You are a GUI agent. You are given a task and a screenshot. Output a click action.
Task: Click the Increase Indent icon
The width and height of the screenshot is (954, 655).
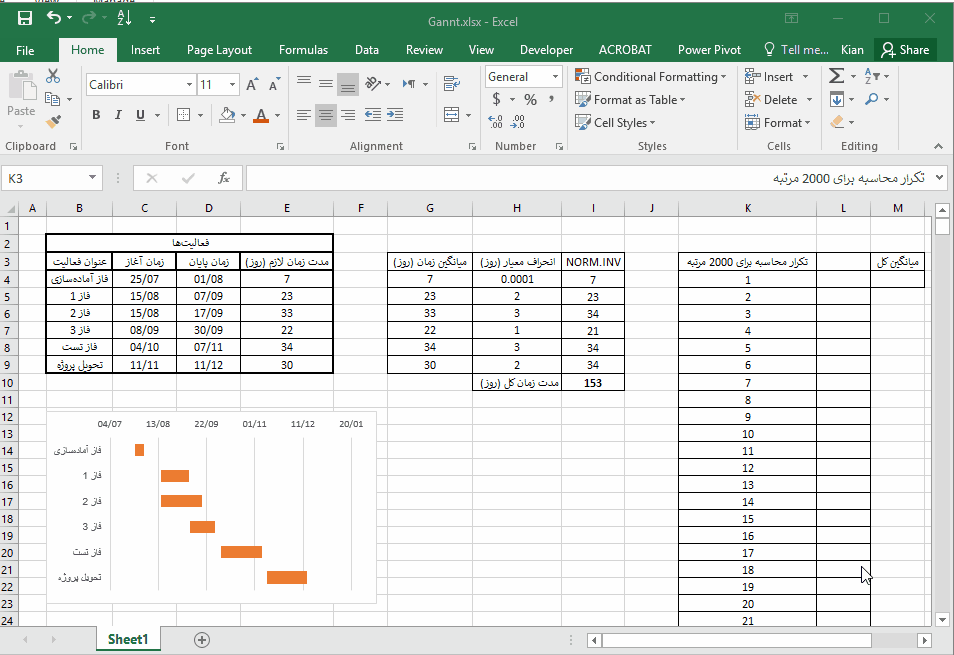pyautogui.click(x=396, y=115)
